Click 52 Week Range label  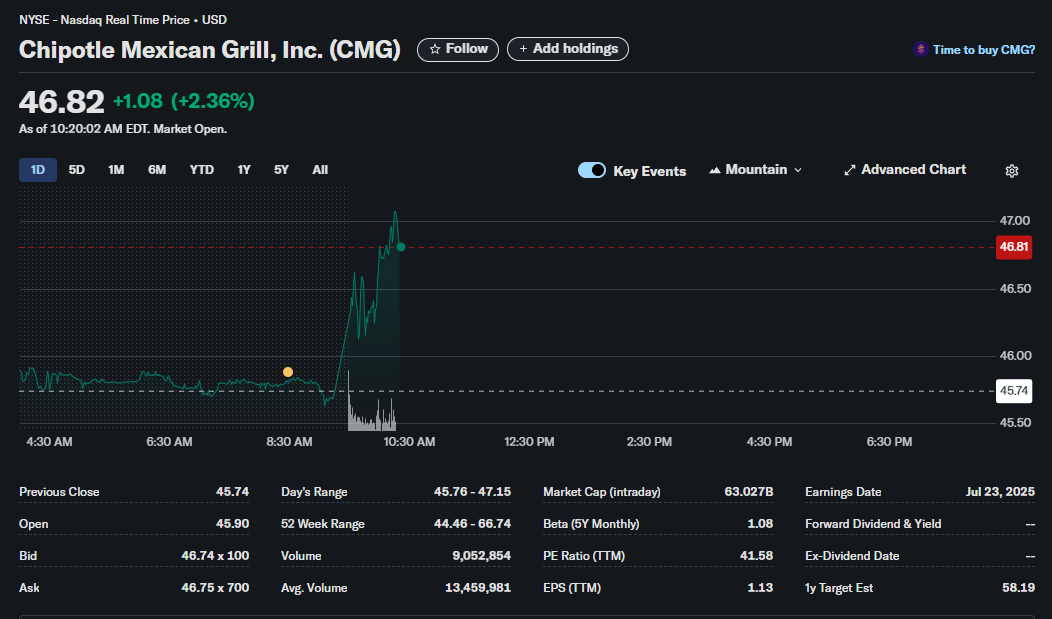click(x=323, y=524)
